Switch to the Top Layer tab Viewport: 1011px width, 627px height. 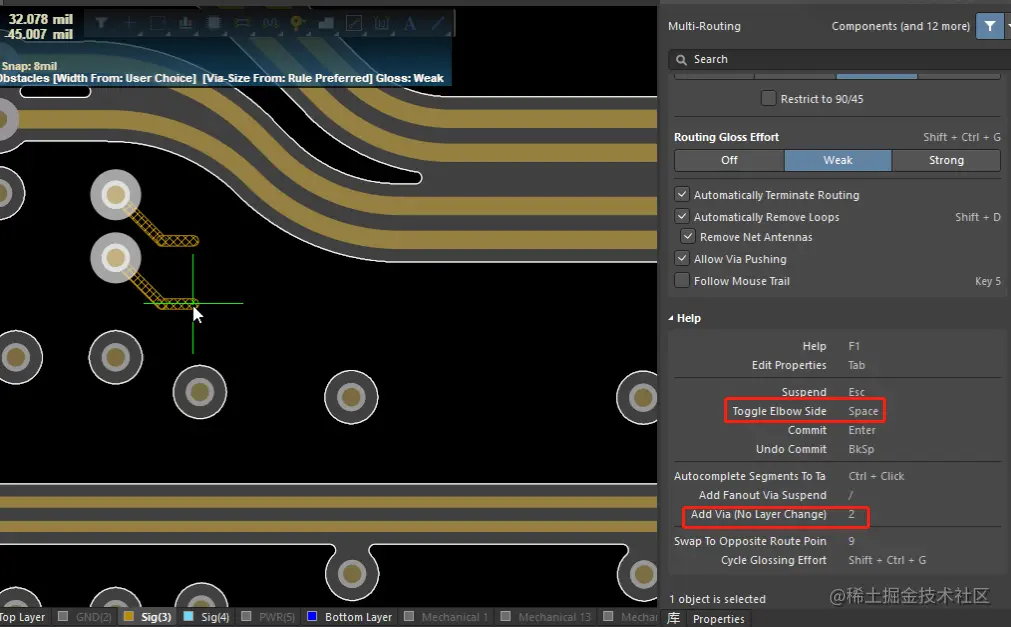[x=23, y=617]
